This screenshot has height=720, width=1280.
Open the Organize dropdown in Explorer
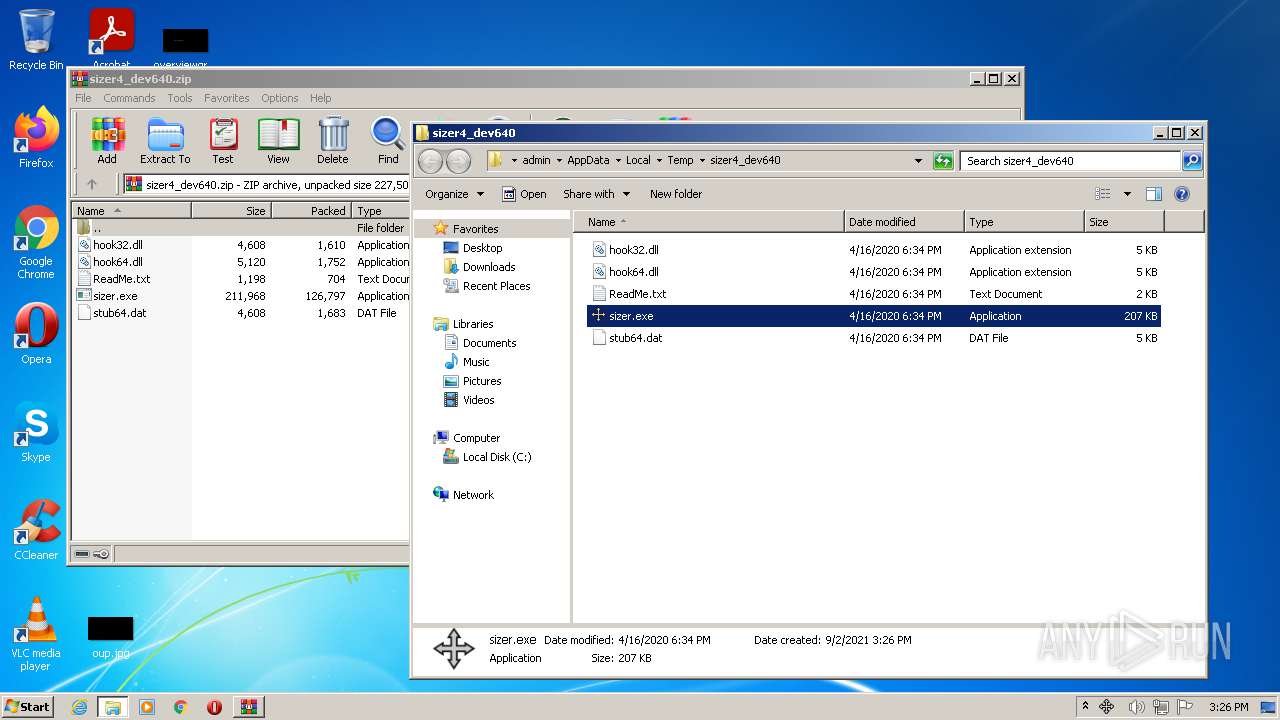pyautogui.click(x=454, y=194)
